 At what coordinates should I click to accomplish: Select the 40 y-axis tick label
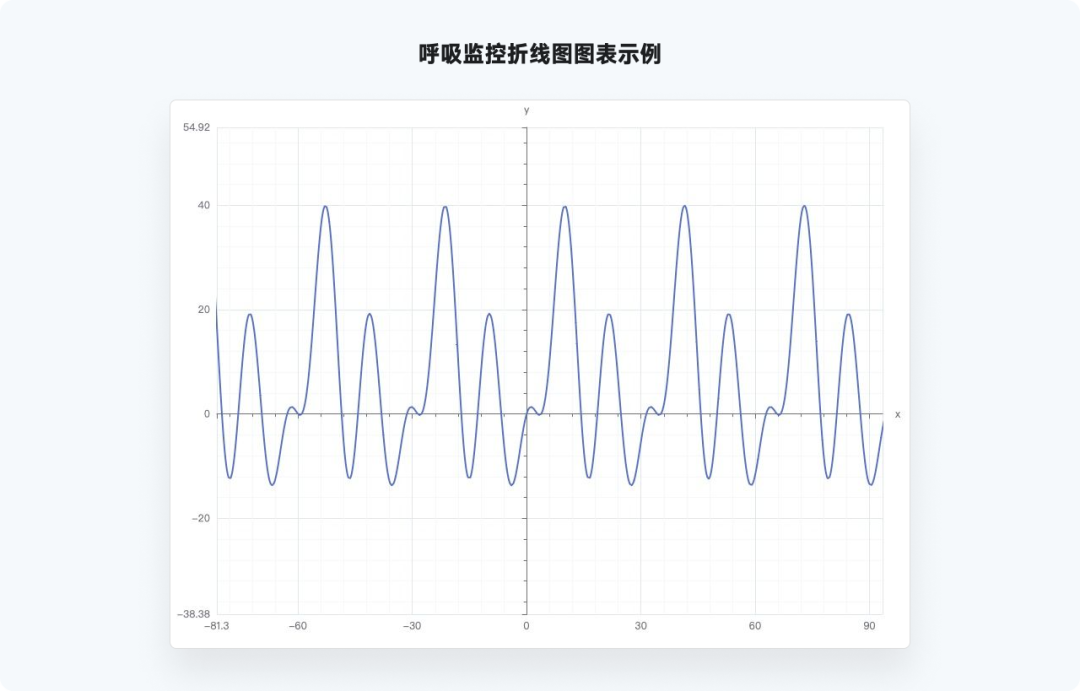tap(204, 206)
